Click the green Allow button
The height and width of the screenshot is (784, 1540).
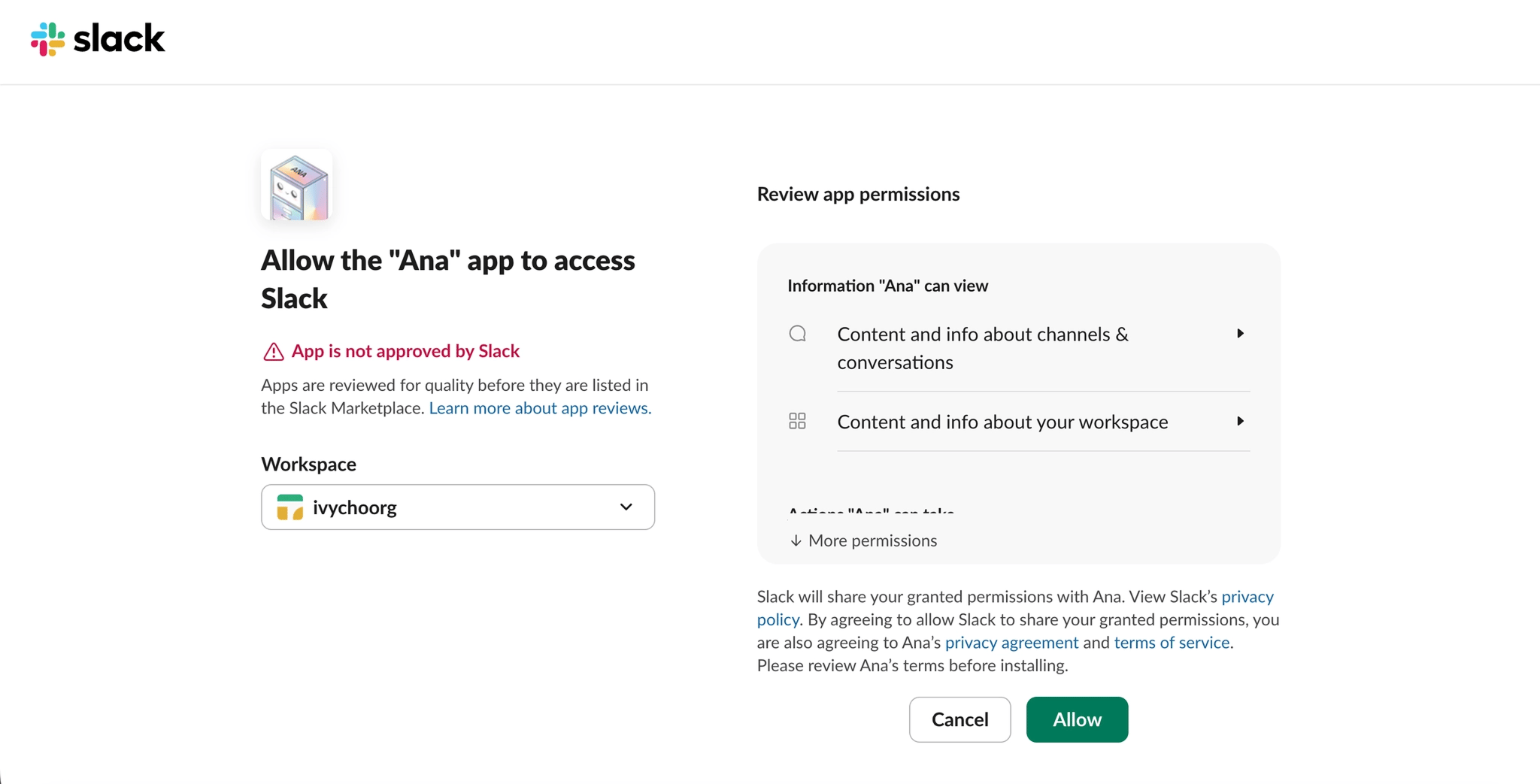1077,720
